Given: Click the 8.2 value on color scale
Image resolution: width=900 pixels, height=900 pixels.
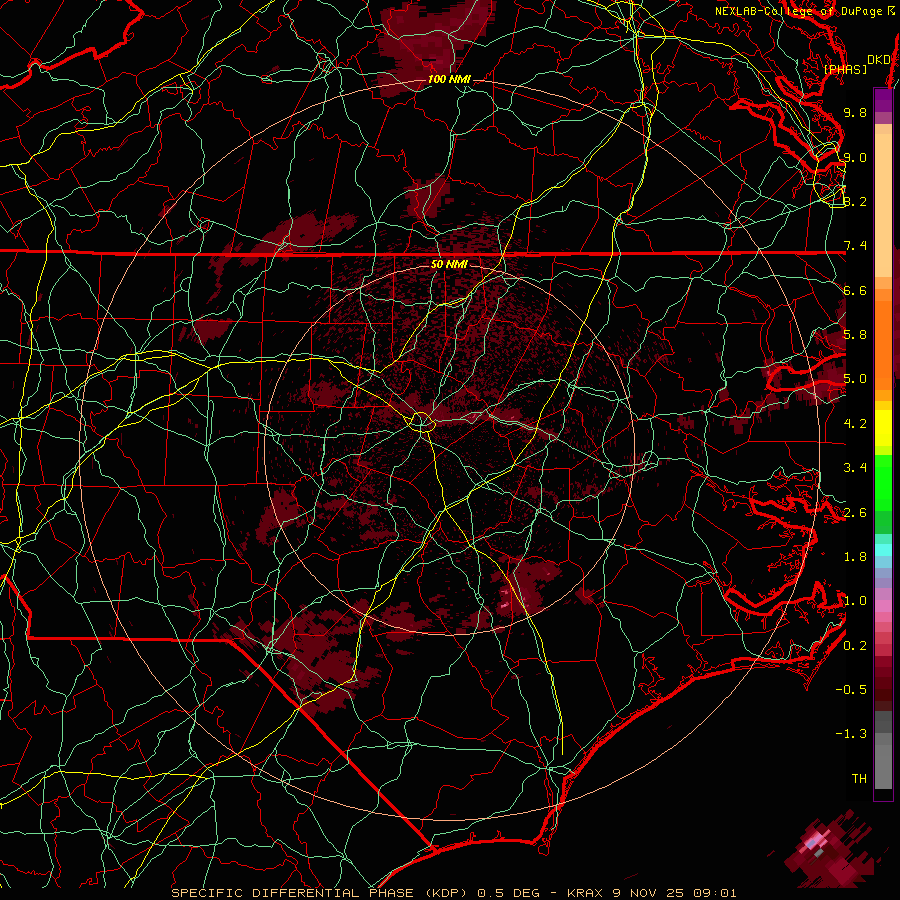Looking at the screenshot, I should click(855, 201).
